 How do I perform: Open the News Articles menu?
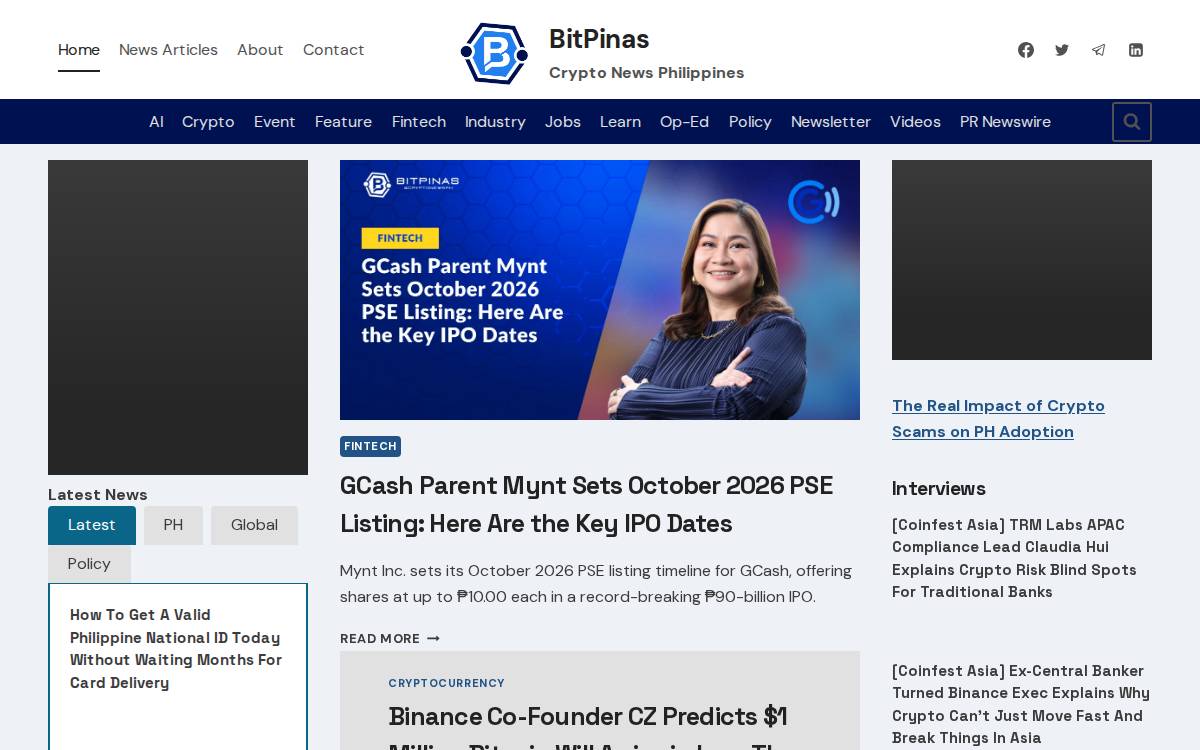click(x=168, y=50)
